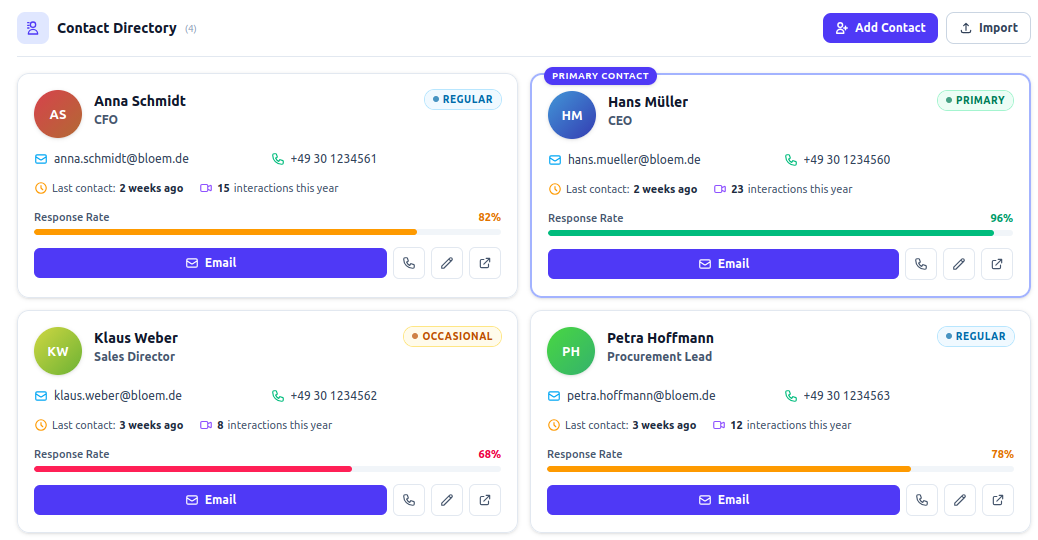This screenshot has height=540, width=1038.
Task: Edit Anna Schmidt's contact with pencil icon
Action: pyautogui.click(x=447, y=263)
